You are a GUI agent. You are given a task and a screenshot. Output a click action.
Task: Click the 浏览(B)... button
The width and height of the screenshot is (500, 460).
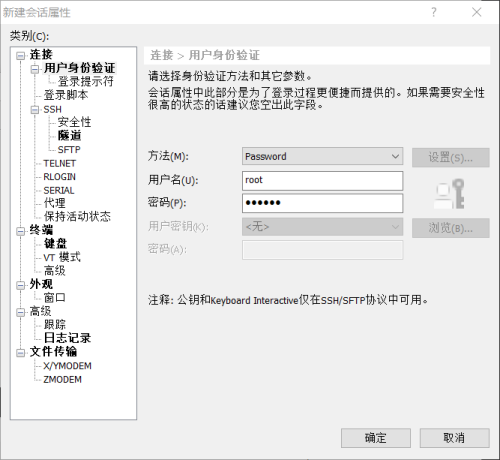451,228
